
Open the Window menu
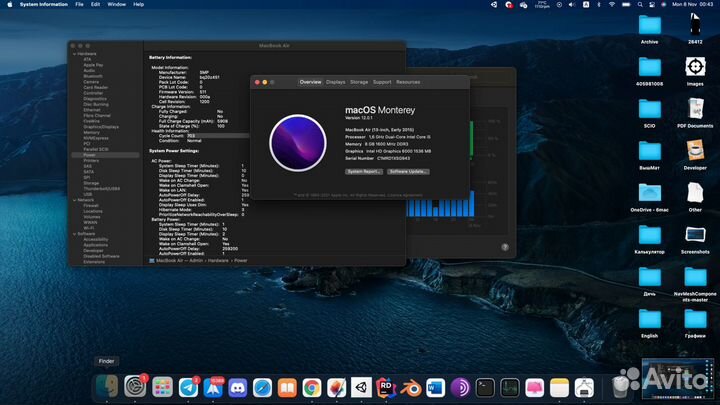[x=117, y=4]
